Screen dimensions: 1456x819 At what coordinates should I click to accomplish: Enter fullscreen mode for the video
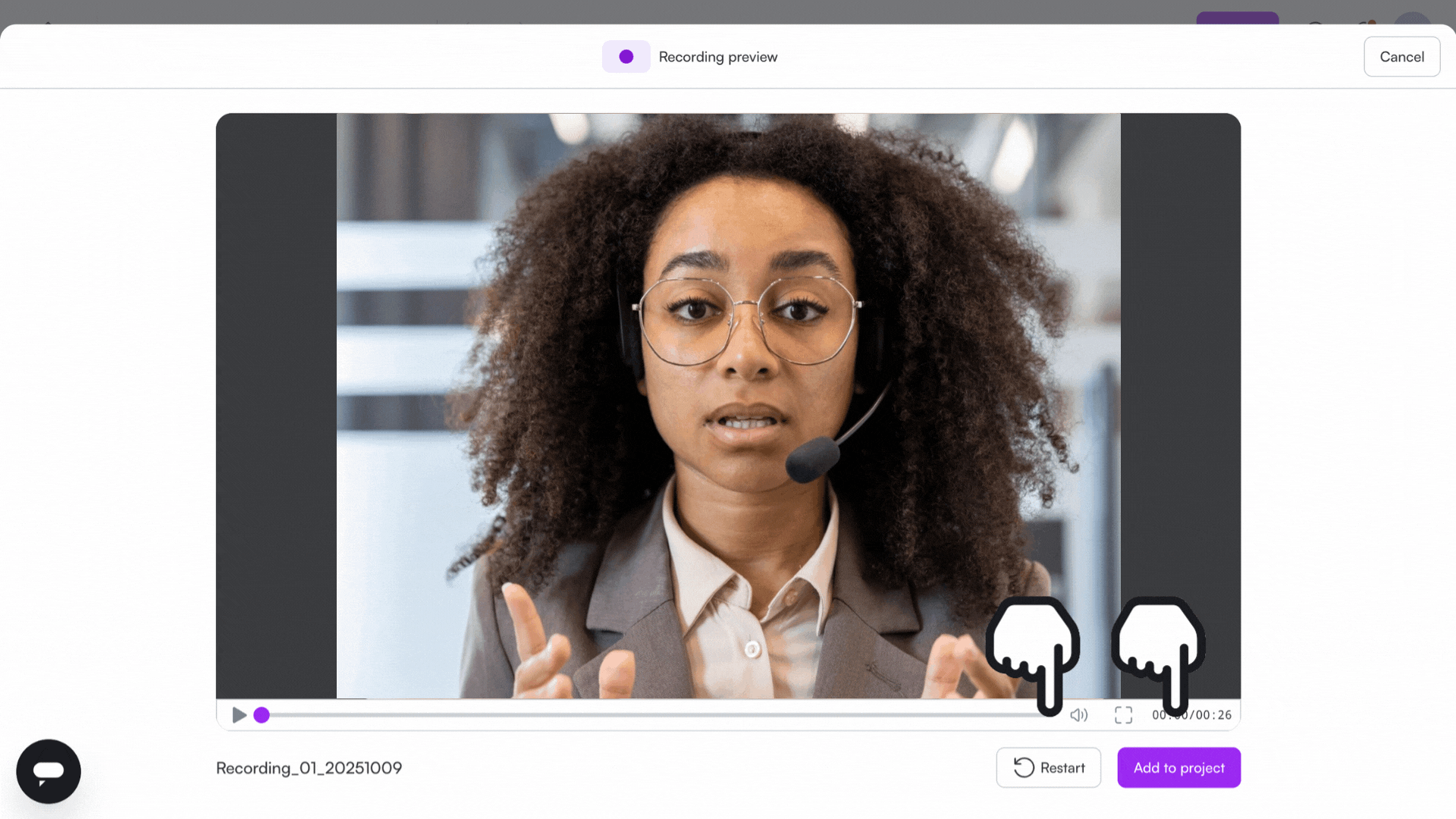tap(1123, 715)
